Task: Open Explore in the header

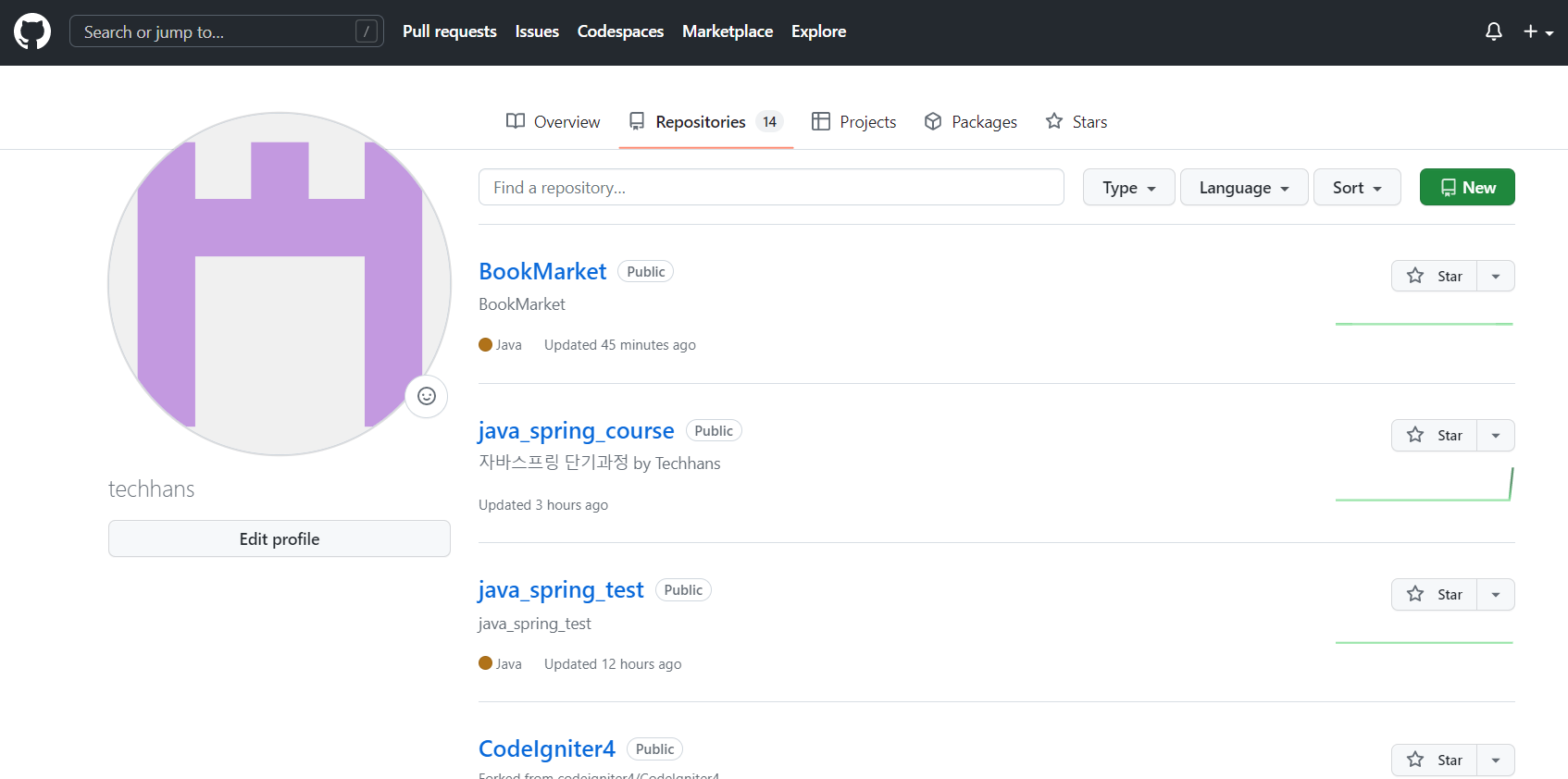Action: (818, 31)
